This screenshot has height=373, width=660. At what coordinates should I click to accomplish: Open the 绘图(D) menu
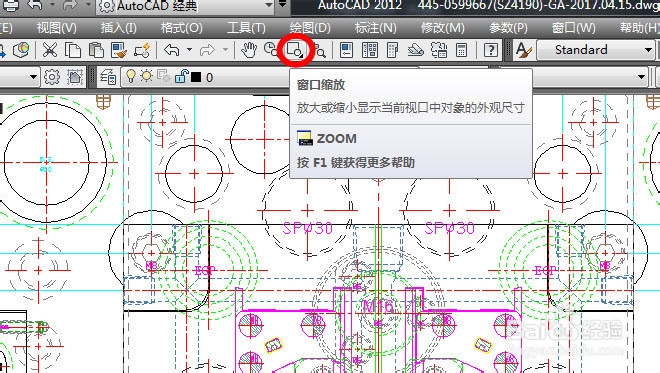(310, 28)
